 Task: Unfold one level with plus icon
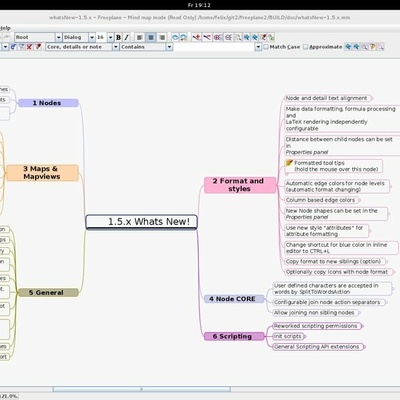pos(218,37)
